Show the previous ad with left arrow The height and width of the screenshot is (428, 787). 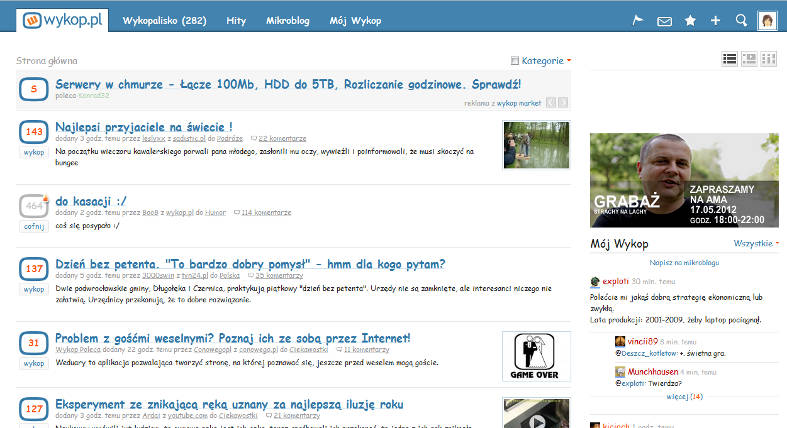(x=551, y=103)
